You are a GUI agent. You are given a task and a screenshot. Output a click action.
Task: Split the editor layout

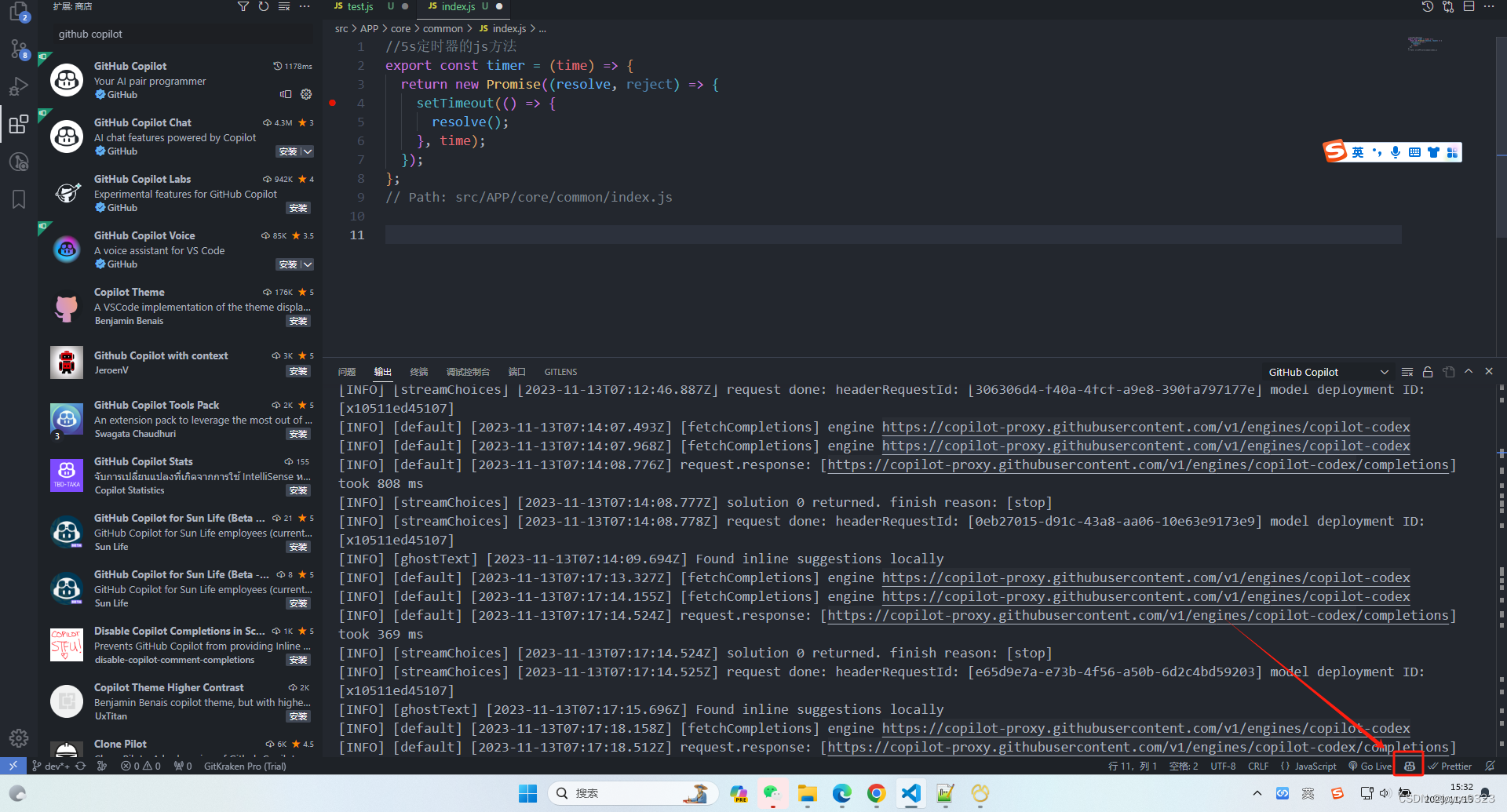[x=1469, y=6]
